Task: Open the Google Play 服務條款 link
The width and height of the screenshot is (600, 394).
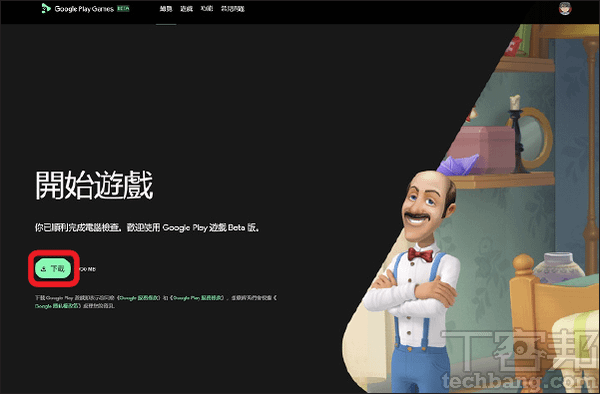Action: pos(198,298)
